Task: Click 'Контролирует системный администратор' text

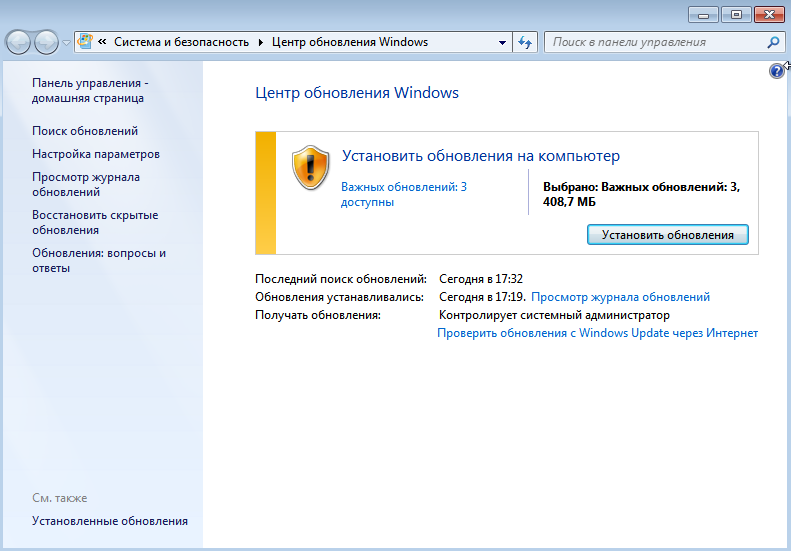Action: [x=554, y=315]
